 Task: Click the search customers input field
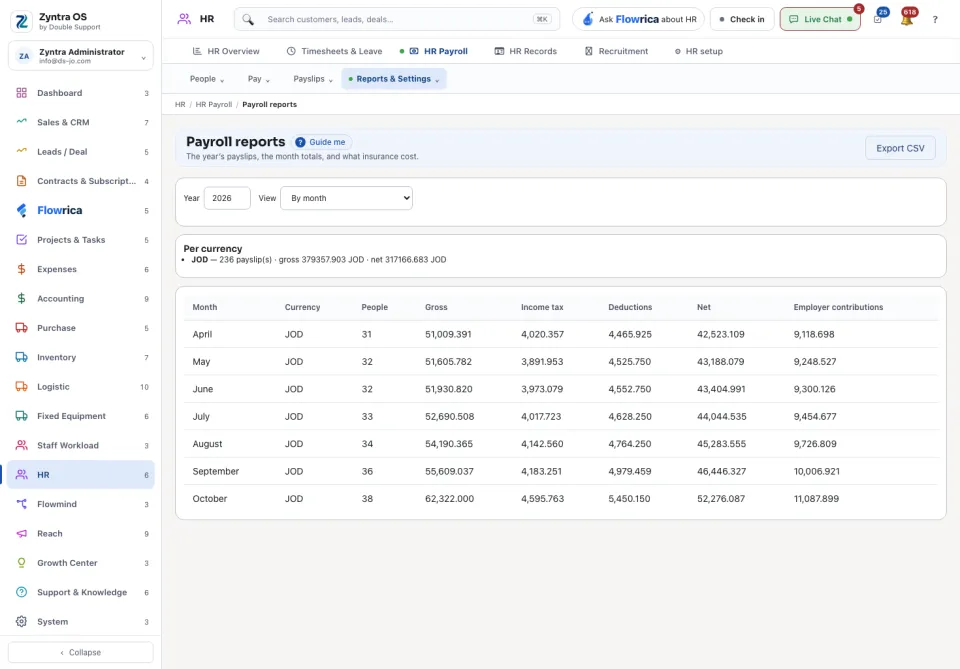pos(397,19)
